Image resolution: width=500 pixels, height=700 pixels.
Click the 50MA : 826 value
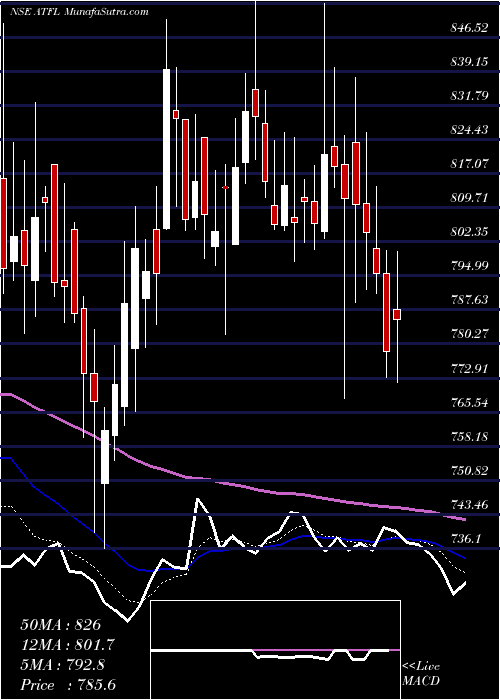(x=61, y=625)
